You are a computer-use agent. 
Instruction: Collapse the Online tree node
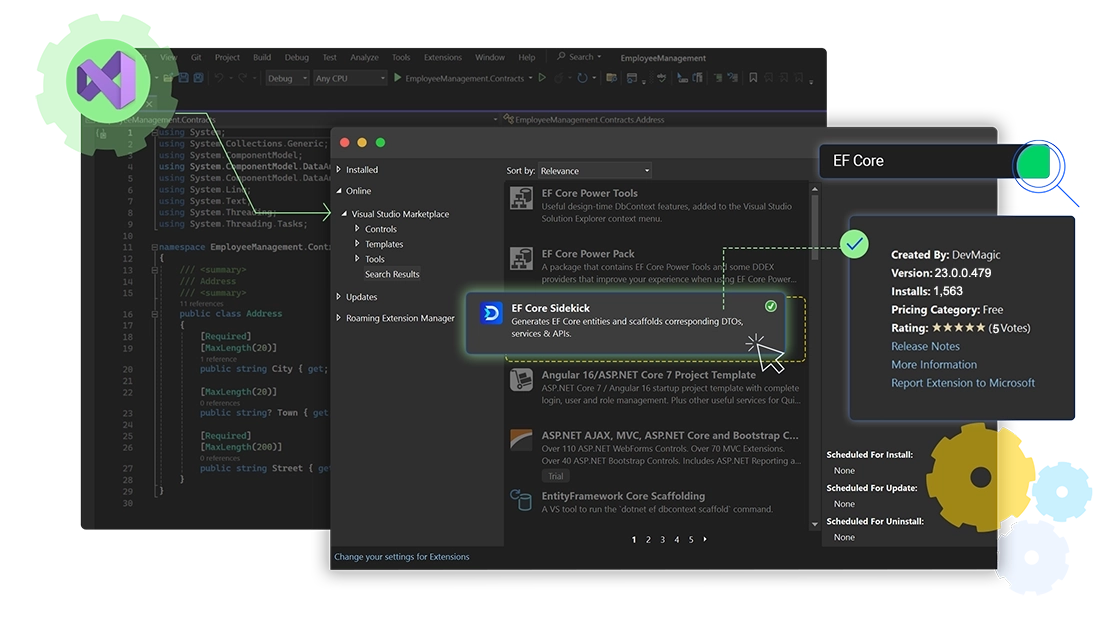tap(339, 191)
